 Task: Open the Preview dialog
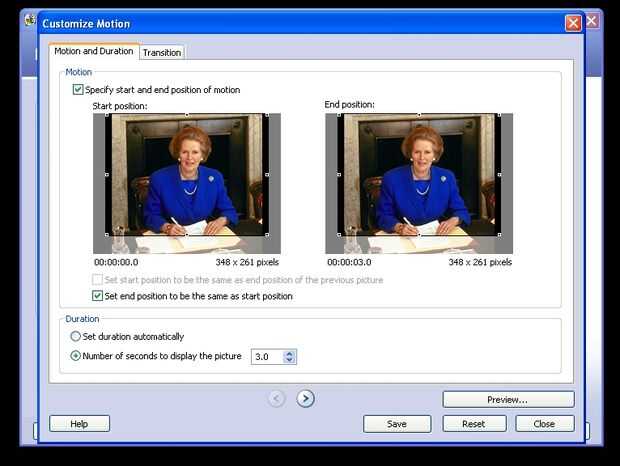pos(508,400)
